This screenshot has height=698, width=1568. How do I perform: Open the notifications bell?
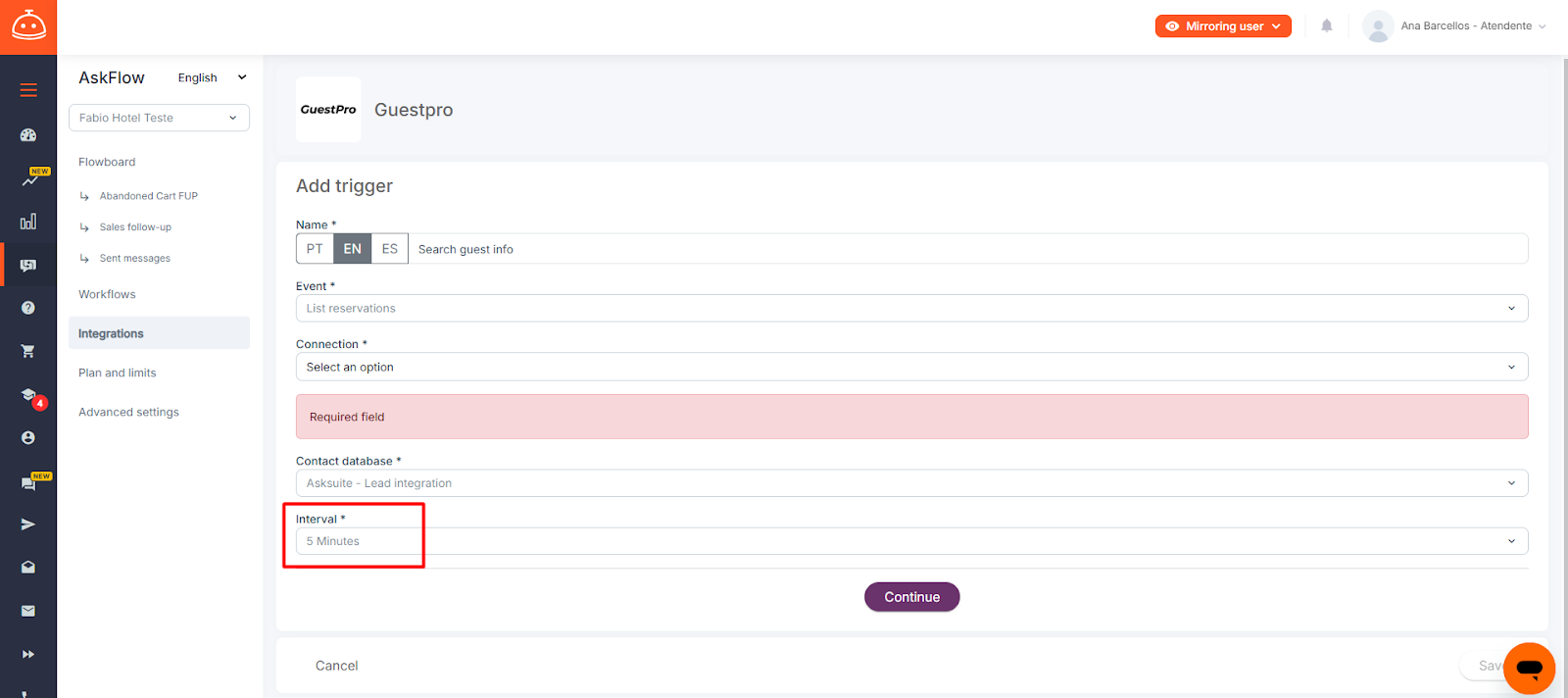coord(1327,26)
